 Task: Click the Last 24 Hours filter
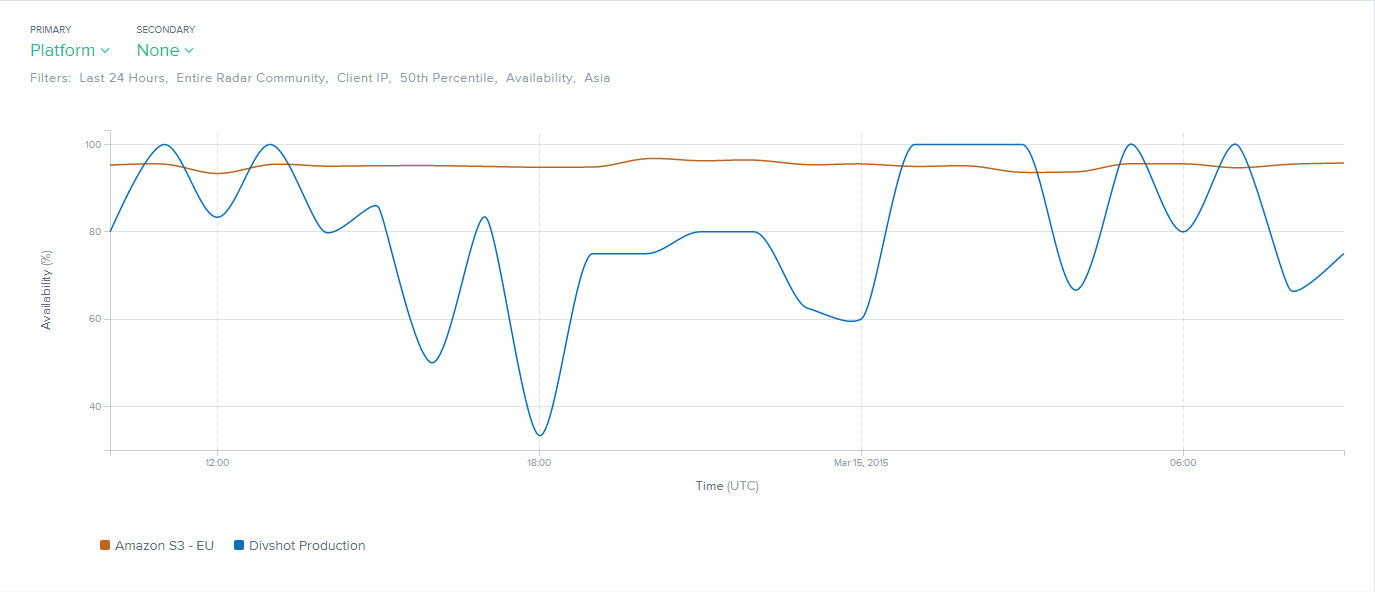[x=122, y=78]
